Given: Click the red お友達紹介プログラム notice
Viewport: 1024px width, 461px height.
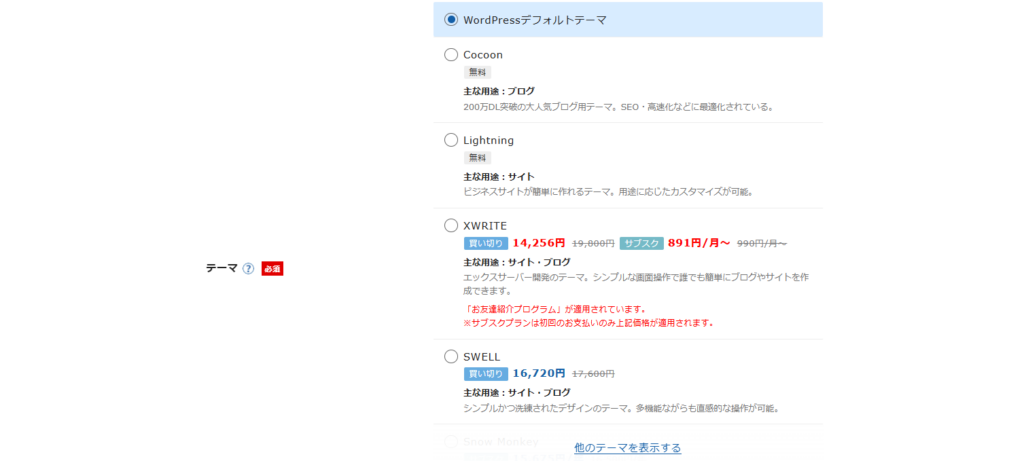Looking at the screenshot, I should point(555,310).
